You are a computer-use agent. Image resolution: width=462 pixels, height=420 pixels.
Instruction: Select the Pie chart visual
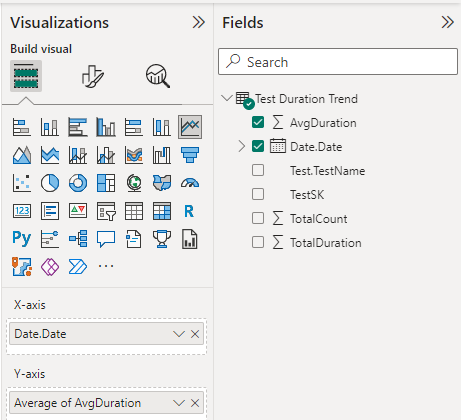point(50,183)
